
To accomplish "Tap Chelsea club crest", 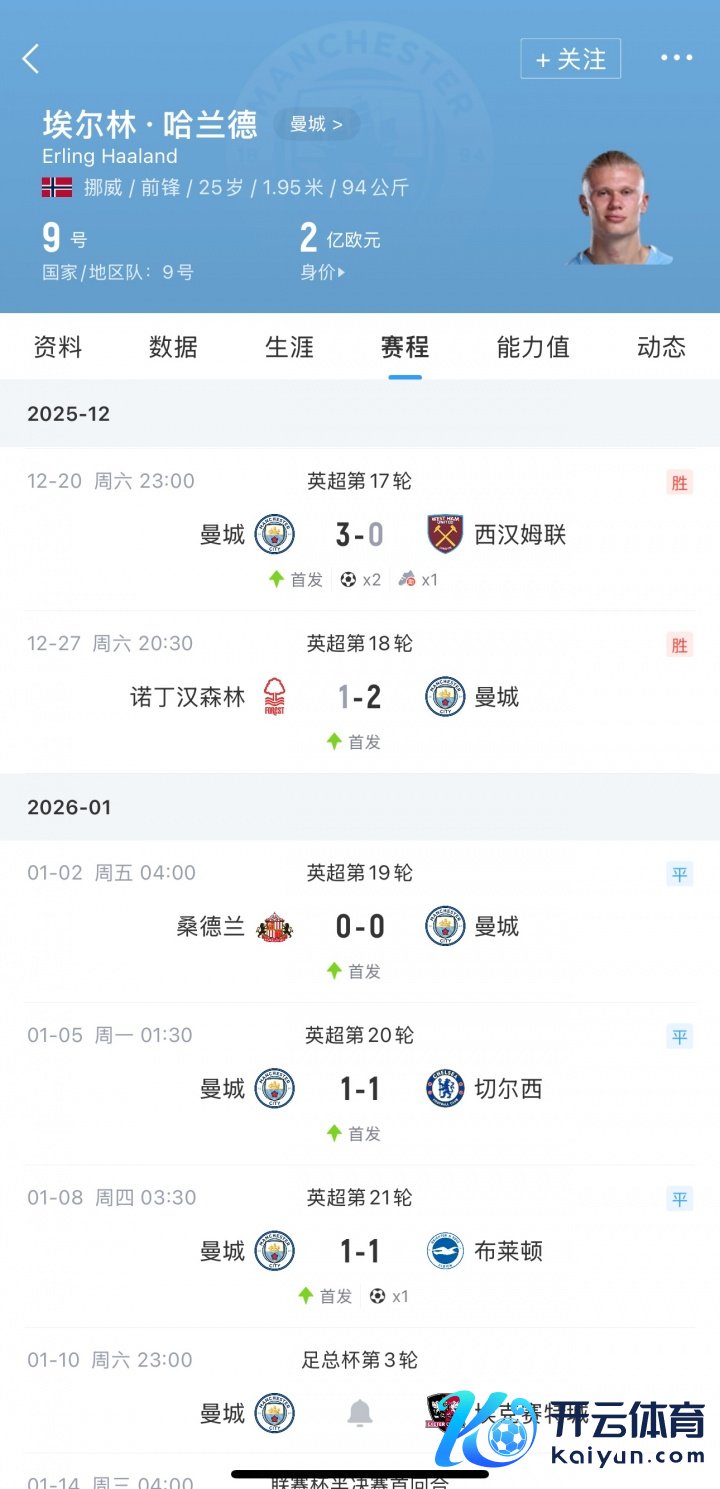I will [x=445, y=1089].
